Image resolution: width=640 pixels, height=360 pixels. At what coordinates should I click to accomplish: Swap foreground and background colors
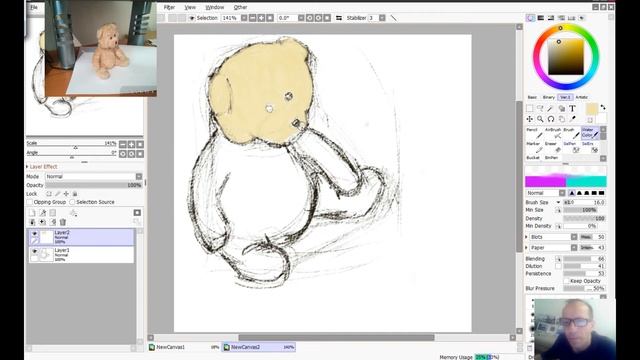[x=603, y=107]
